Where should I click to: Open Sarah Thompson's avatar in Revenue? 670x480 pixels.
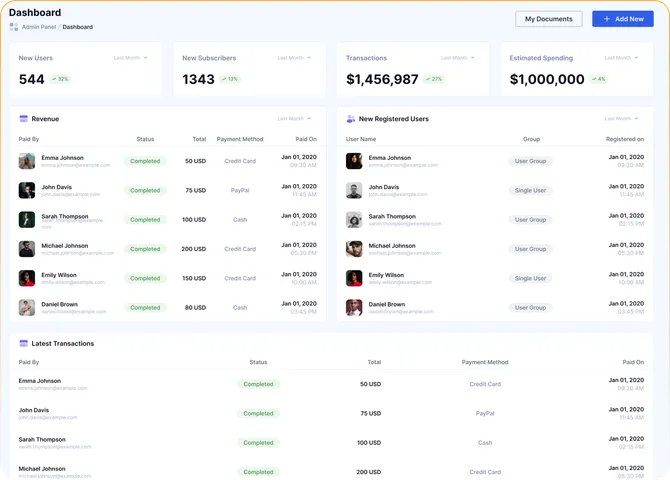click(x=27, y=220)
